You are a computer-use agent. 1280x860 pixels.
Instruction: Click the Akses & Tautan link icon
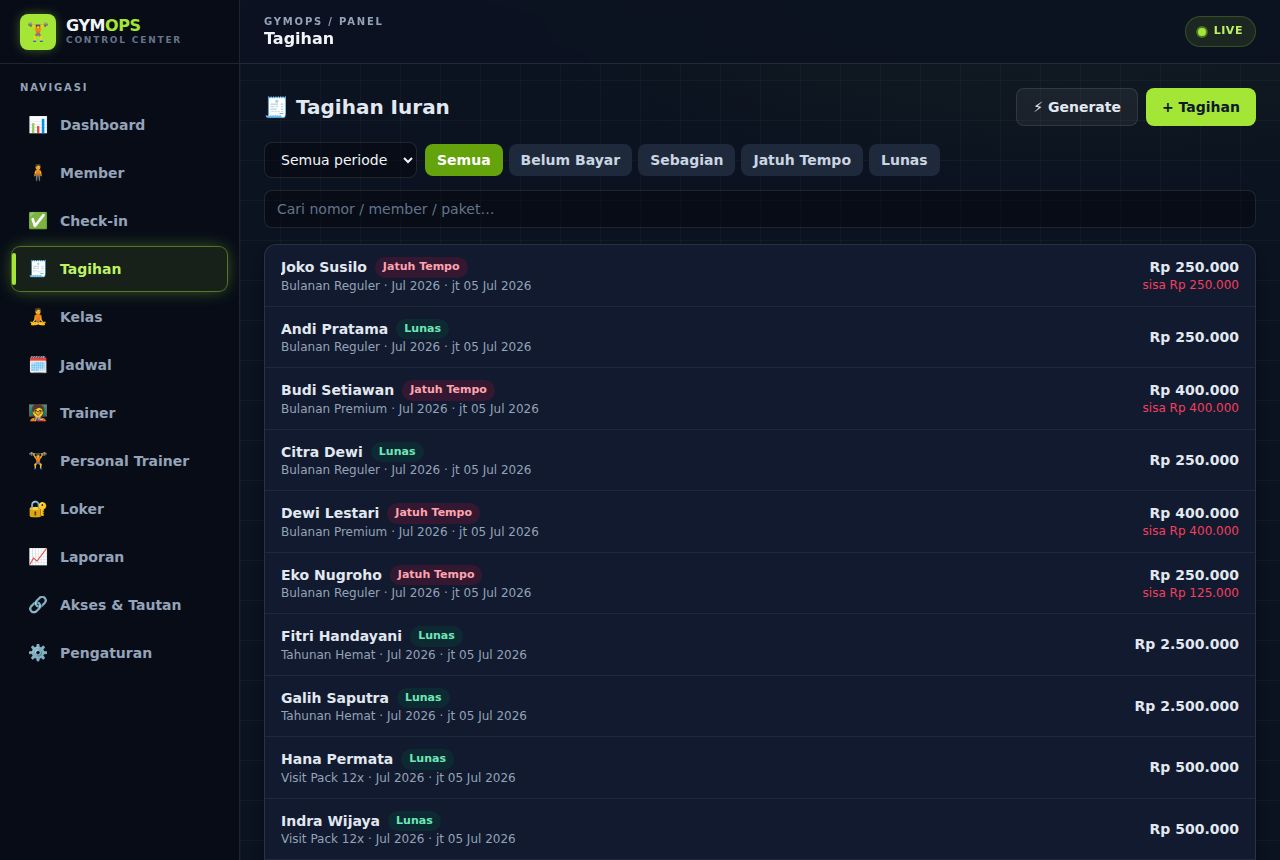pos(38,605)
